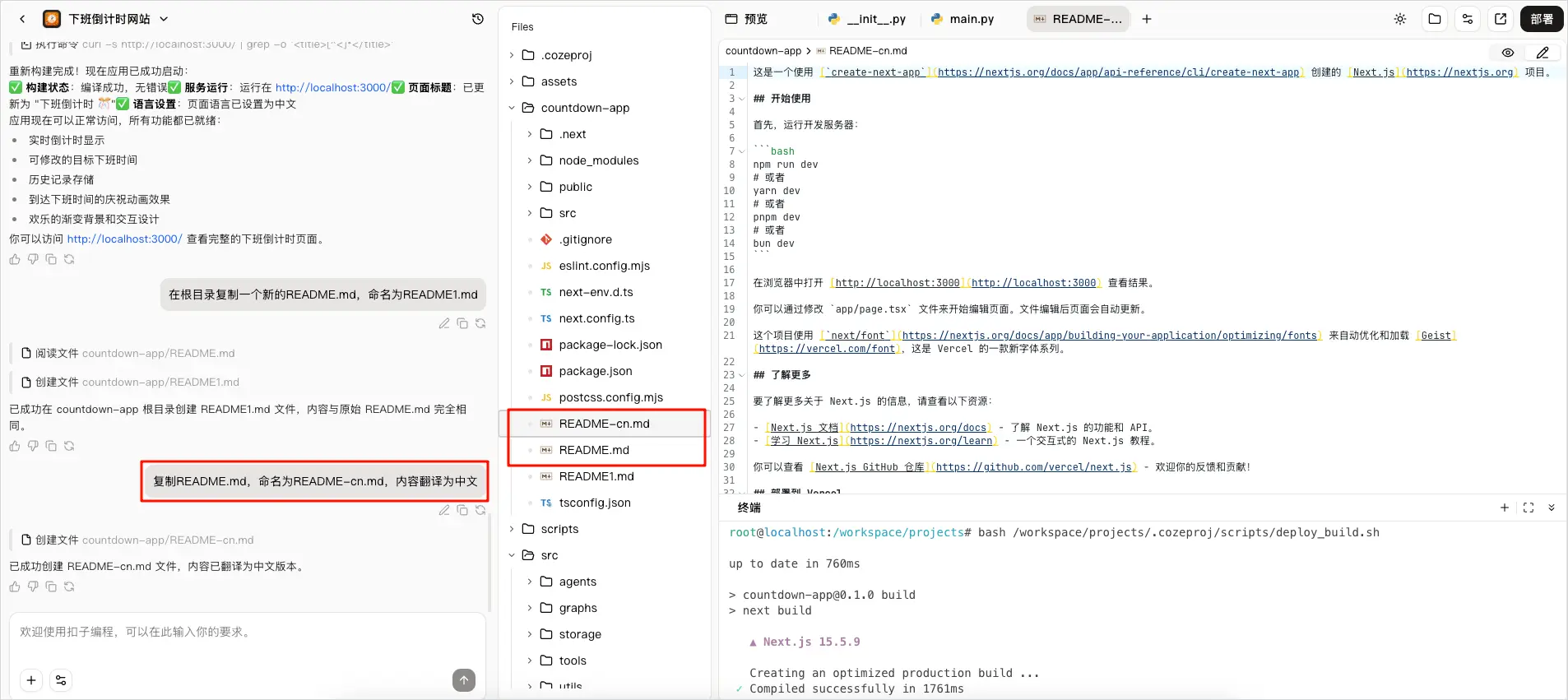The height and width of the screenshot is (700, 1568).
Task: Expand the graphs folder
Action: click(530, 608)
